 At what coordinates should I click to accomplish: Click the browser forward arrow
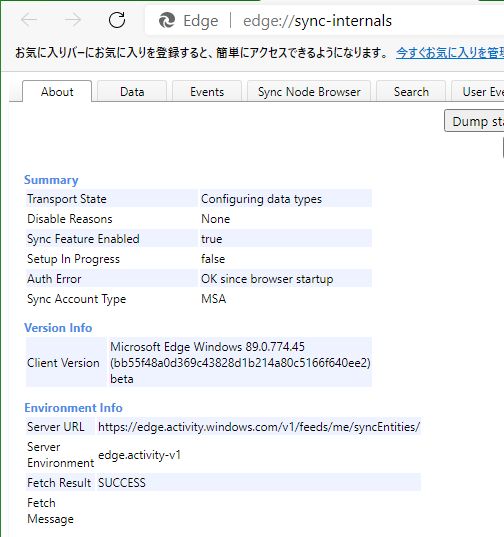click(73, 20)
